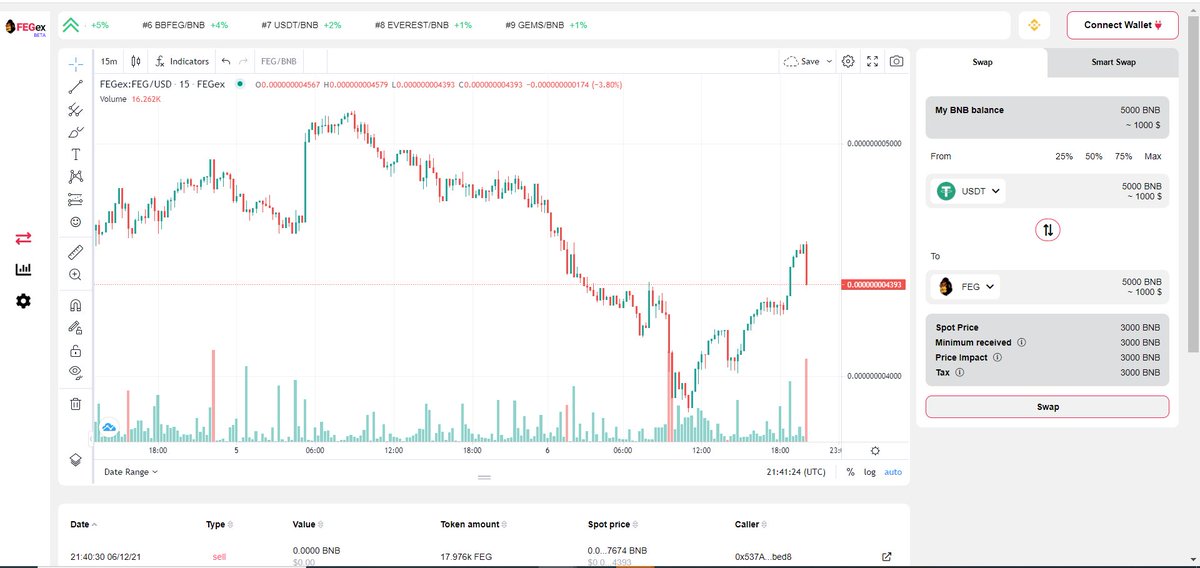Select the trend line drawing tool
1200x568 pixels.
75,86
